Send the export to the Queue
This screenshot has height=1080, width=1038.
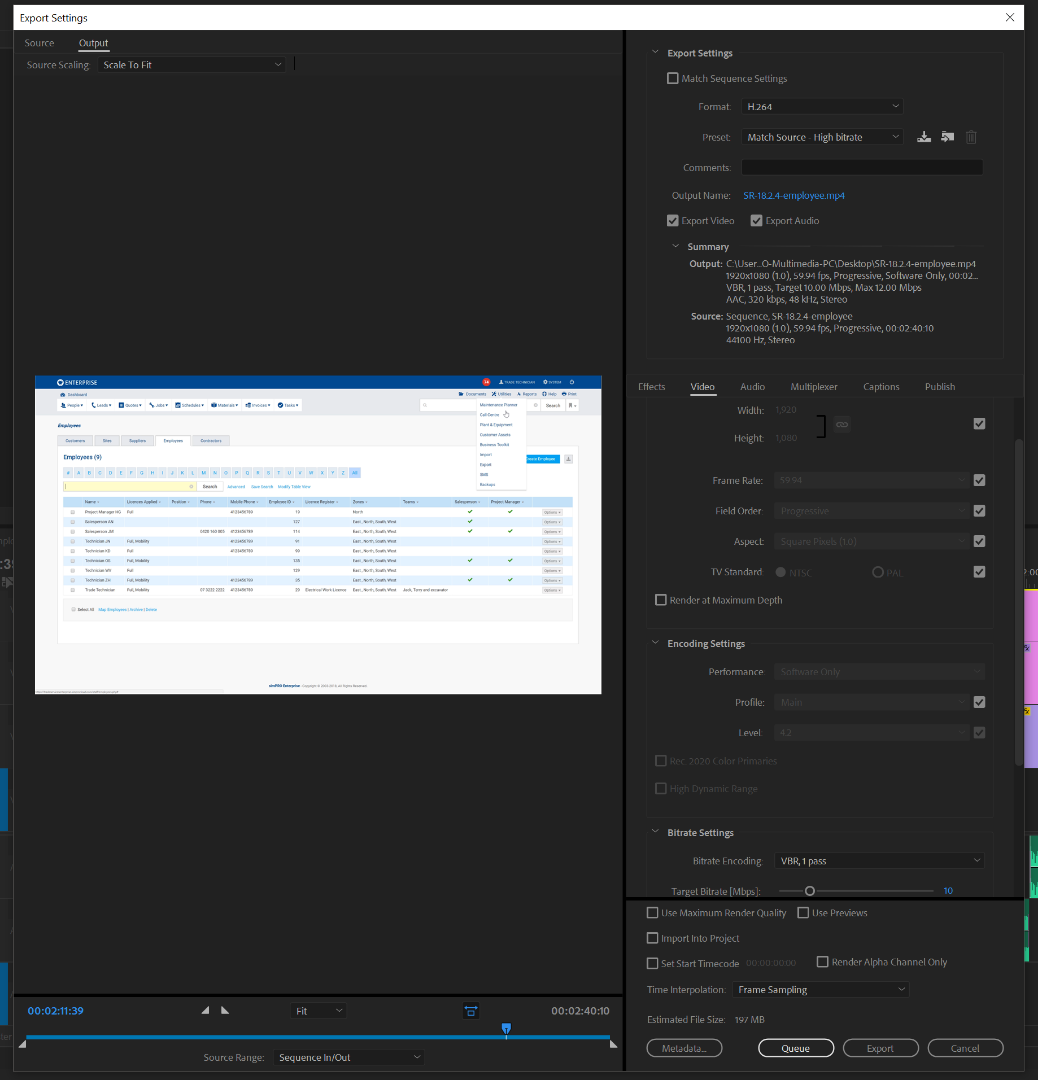click(795, 1047)
